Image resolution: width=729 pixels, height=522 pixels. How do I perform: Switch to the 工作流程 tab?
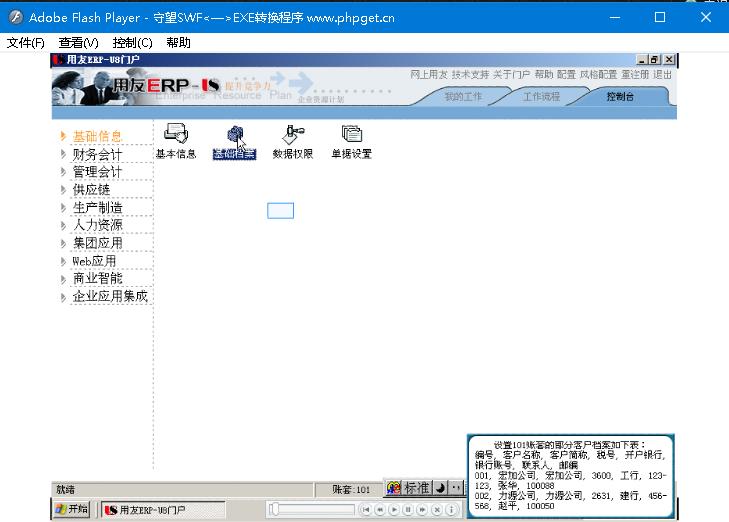click(x=542, y=97)
